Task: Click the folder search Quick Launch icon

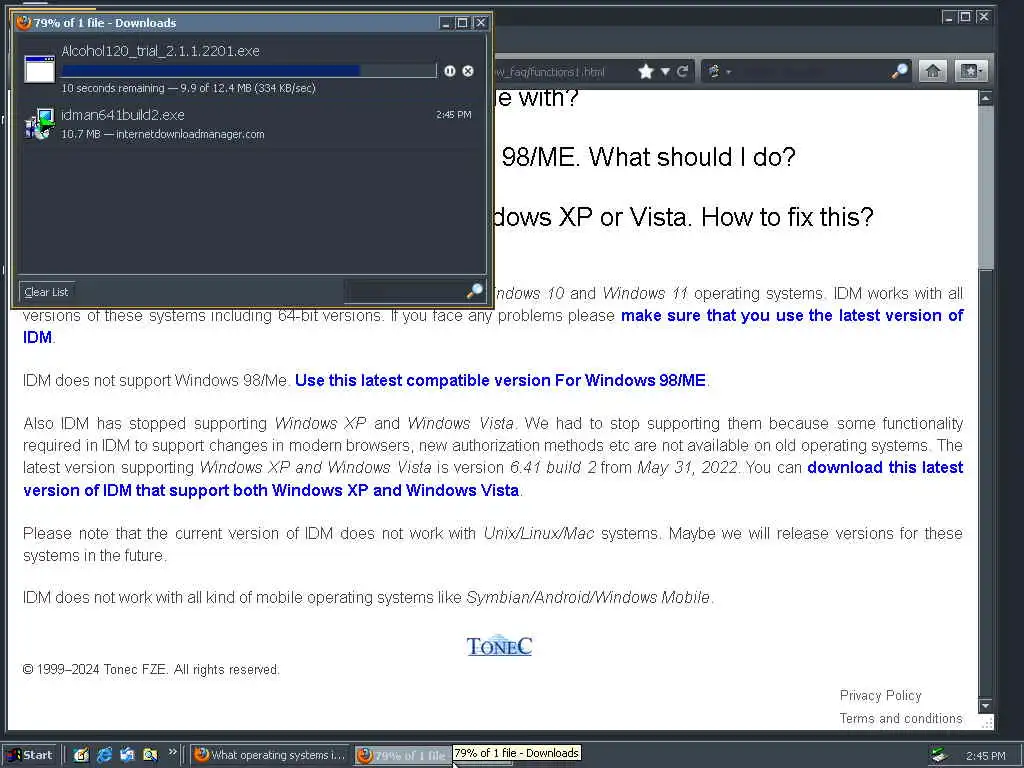Action: pos(150,755)
